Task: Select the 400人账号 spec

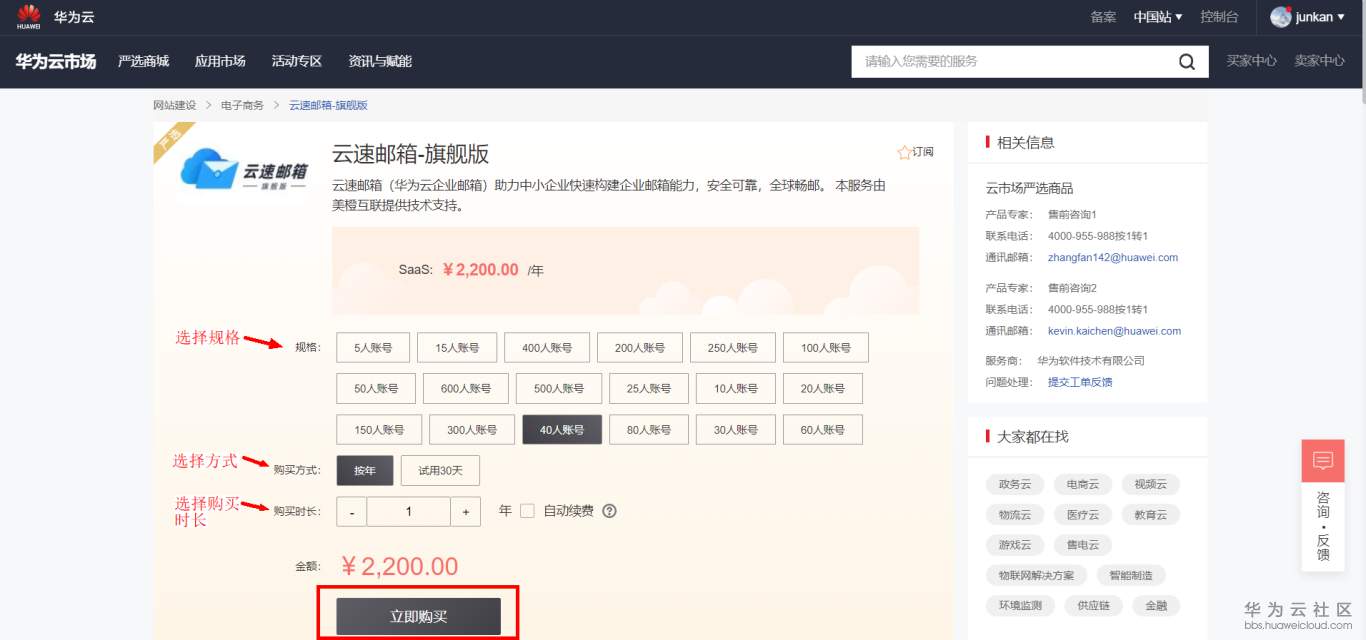Action: pyautogui.click(x=547, y=348)
